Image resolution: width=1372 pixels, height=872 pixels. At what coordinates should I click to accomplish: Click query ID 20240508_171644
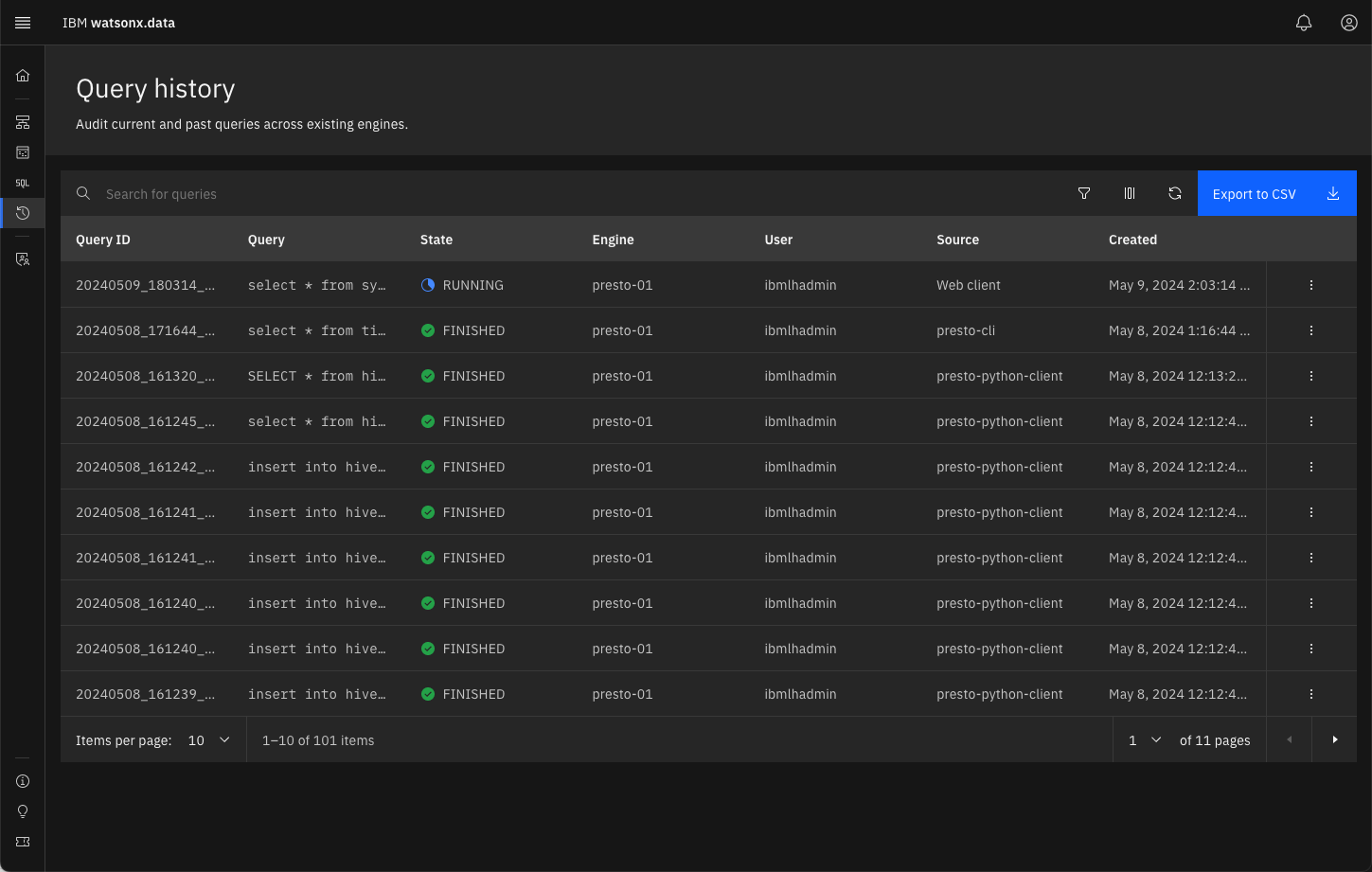pyautogui.click(x=145, y=330)
